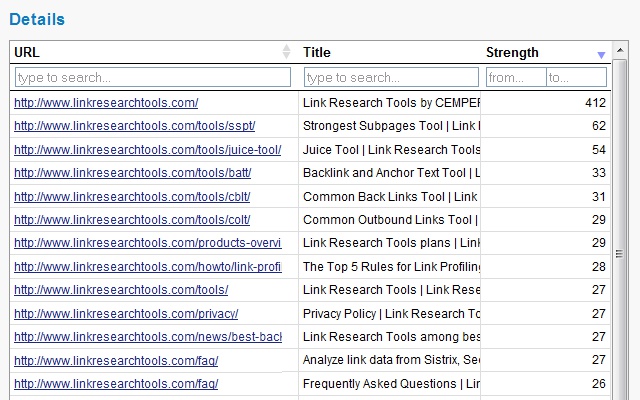Image resolution: width=640 pixels, height=400 pixels.
Task: Open the /products-overvi link
Action: 148,243
